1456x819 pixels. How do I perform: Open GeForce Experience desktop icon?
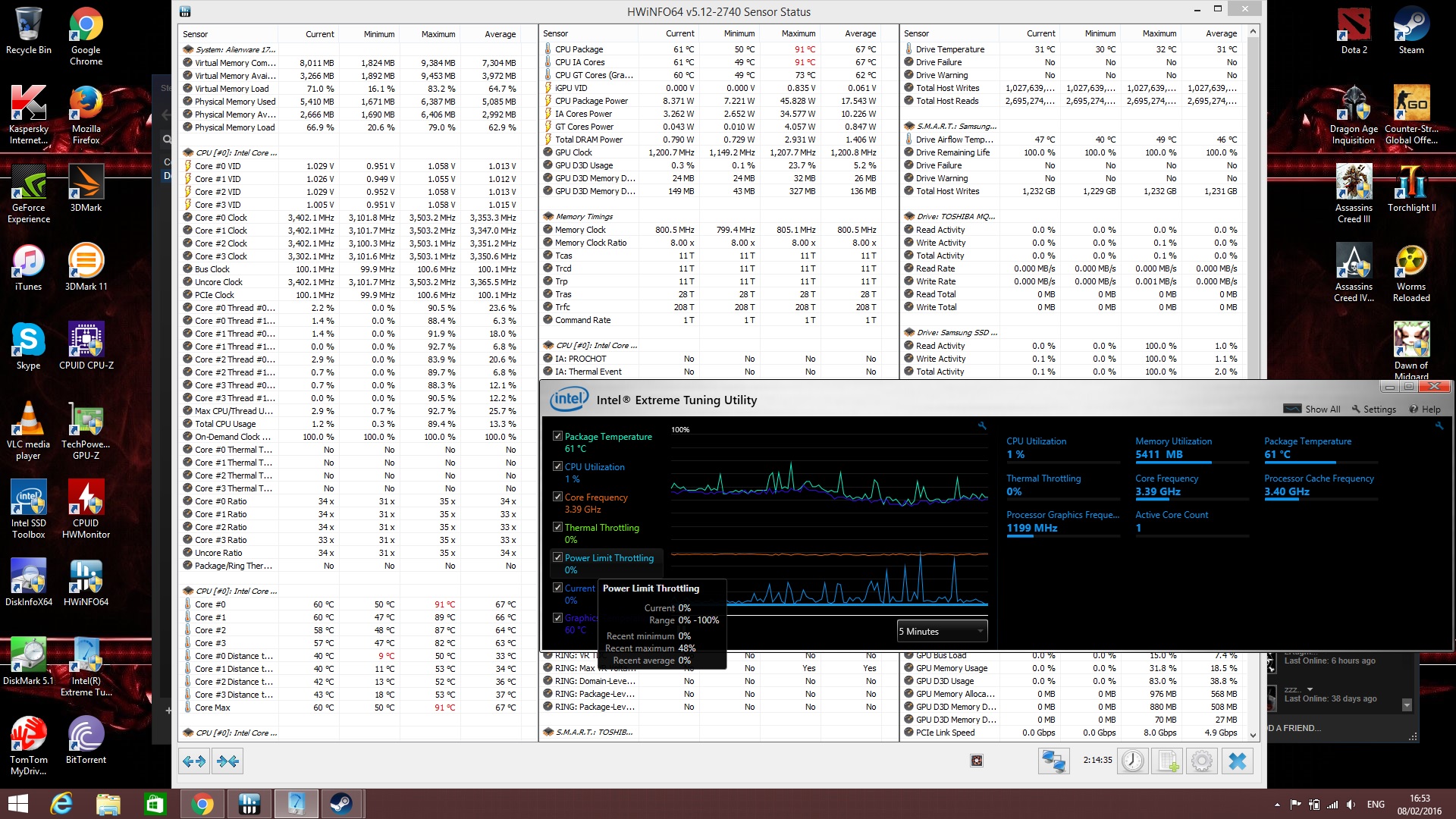pyautogui.click(x=29, y=194)
